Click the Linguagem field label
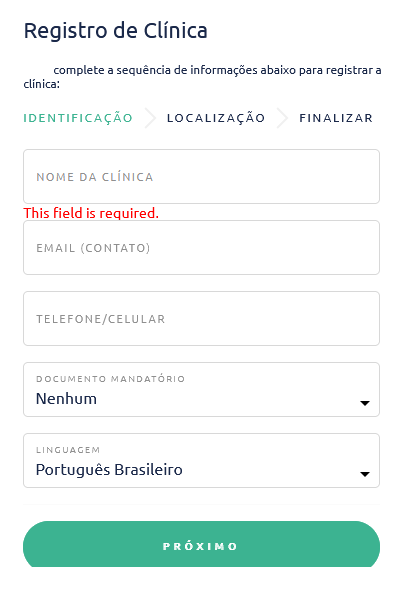408x615 pixels. (68, 450)
